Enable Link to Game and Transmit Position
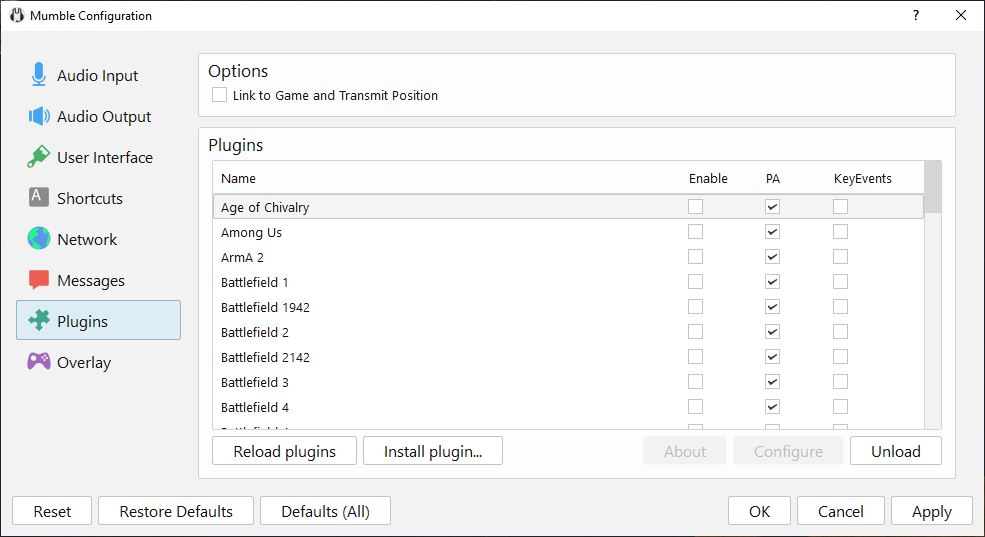Image resolution: width=985 pixels, height=537 pixels. tap(219, 95)
